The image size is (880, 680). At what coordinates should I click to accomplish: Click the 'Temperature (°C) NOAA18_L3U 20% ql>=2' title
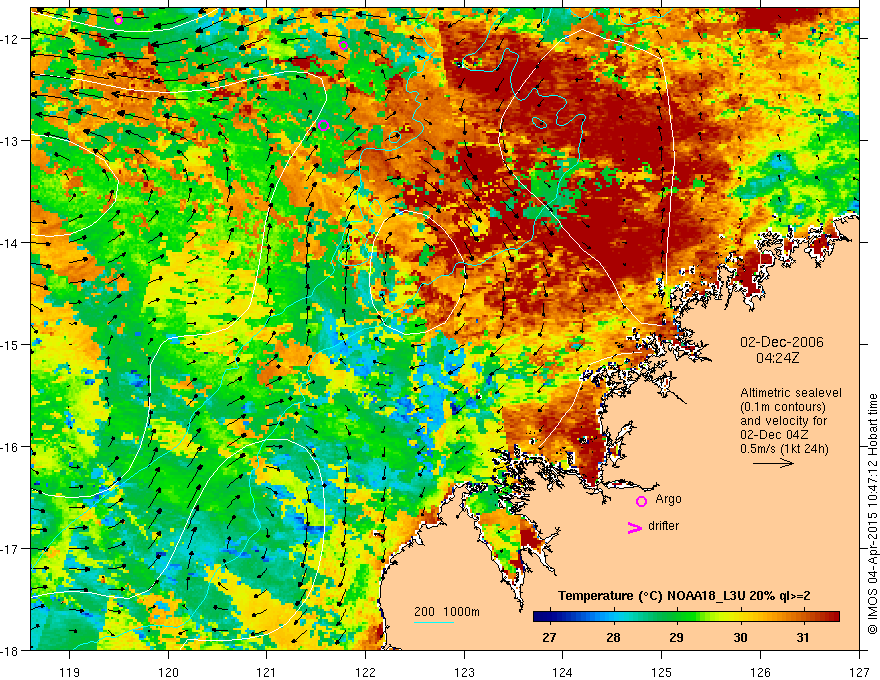(x=684, y=596)
